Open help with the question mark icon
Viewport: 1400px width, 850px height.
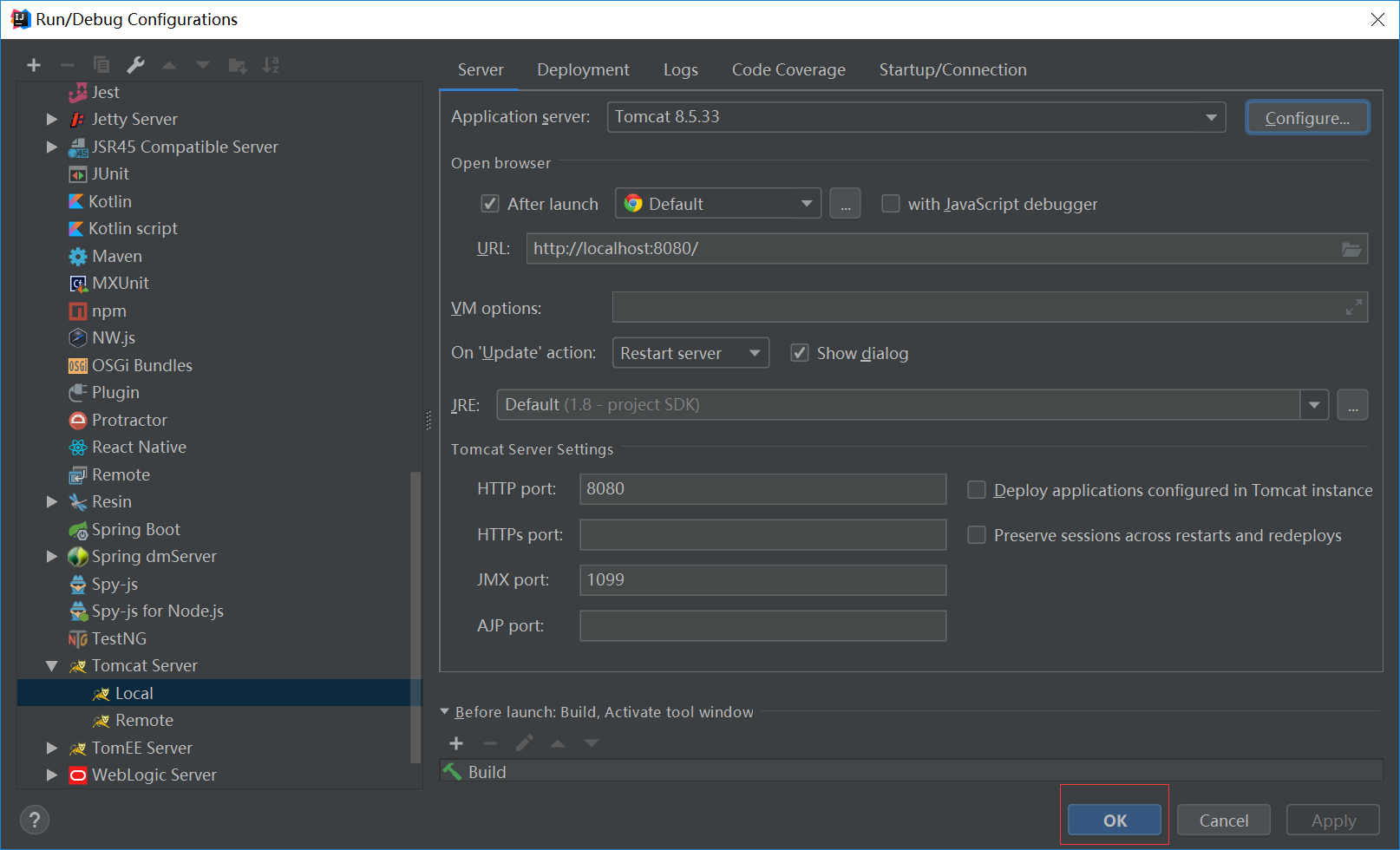click(x=35, y=820)
